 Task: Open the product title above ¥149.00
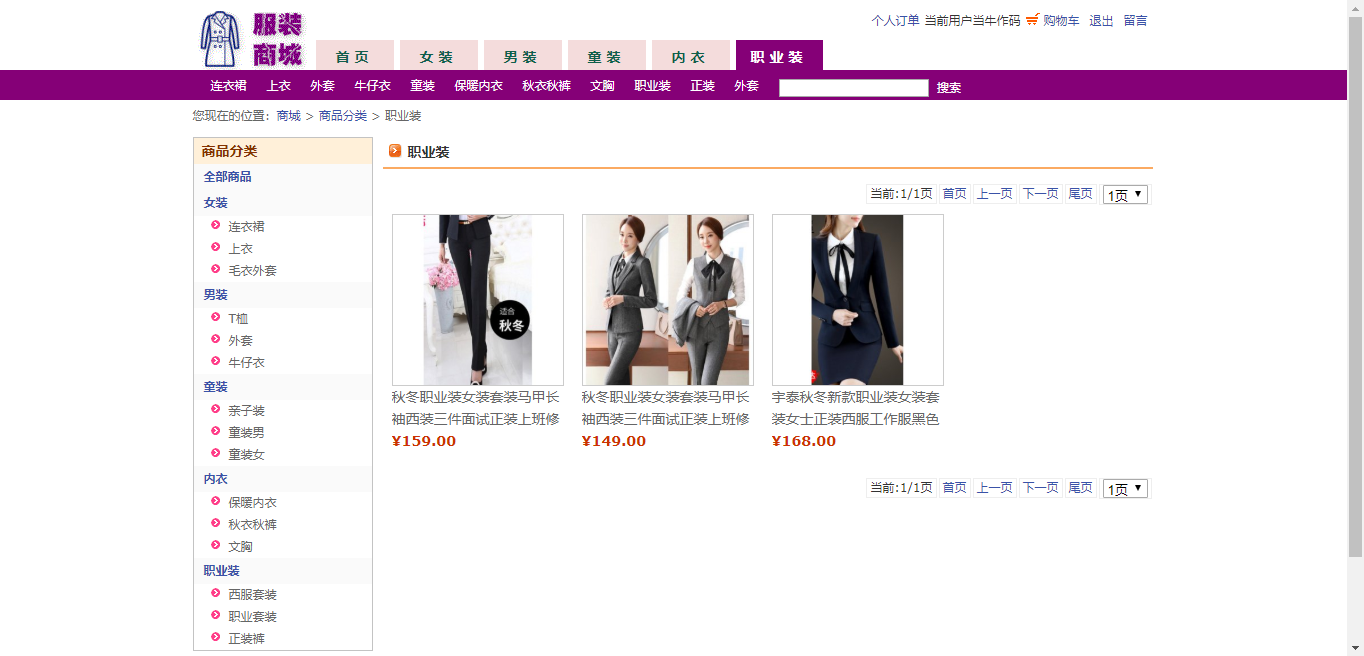666,408
